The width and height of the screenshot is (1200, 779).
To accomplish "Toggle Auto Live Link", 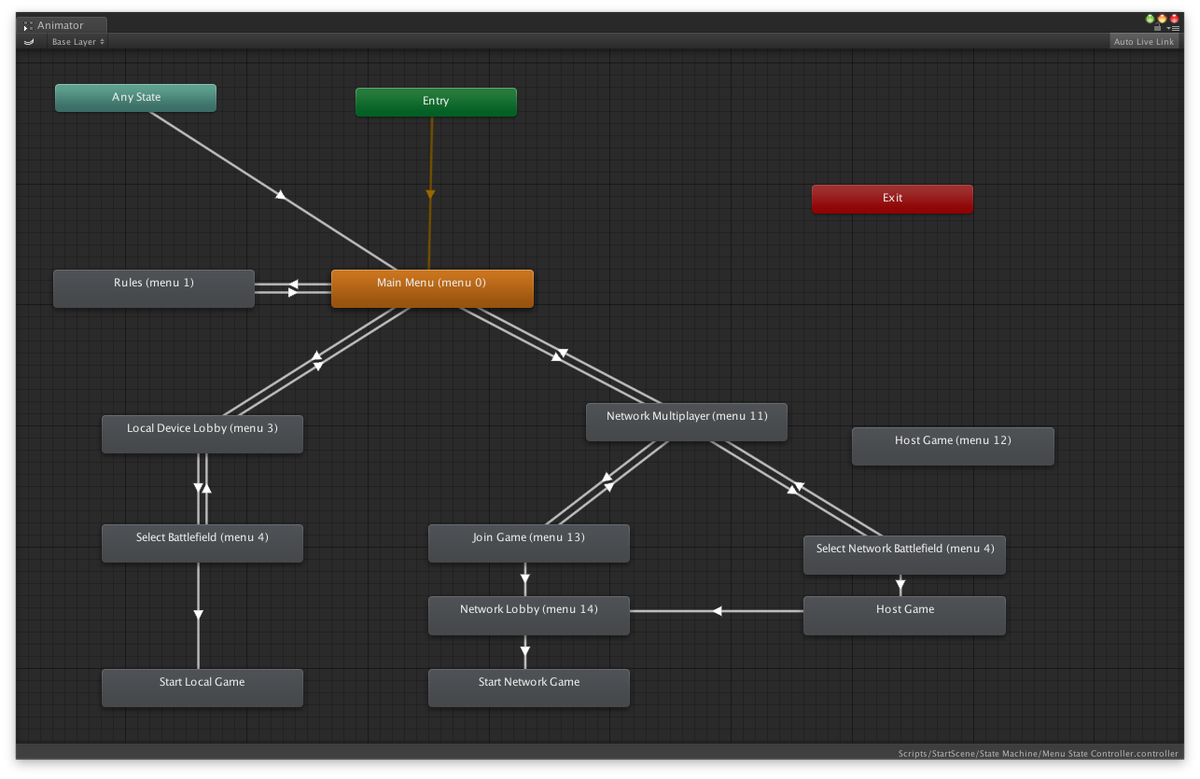I will 1144,42.
